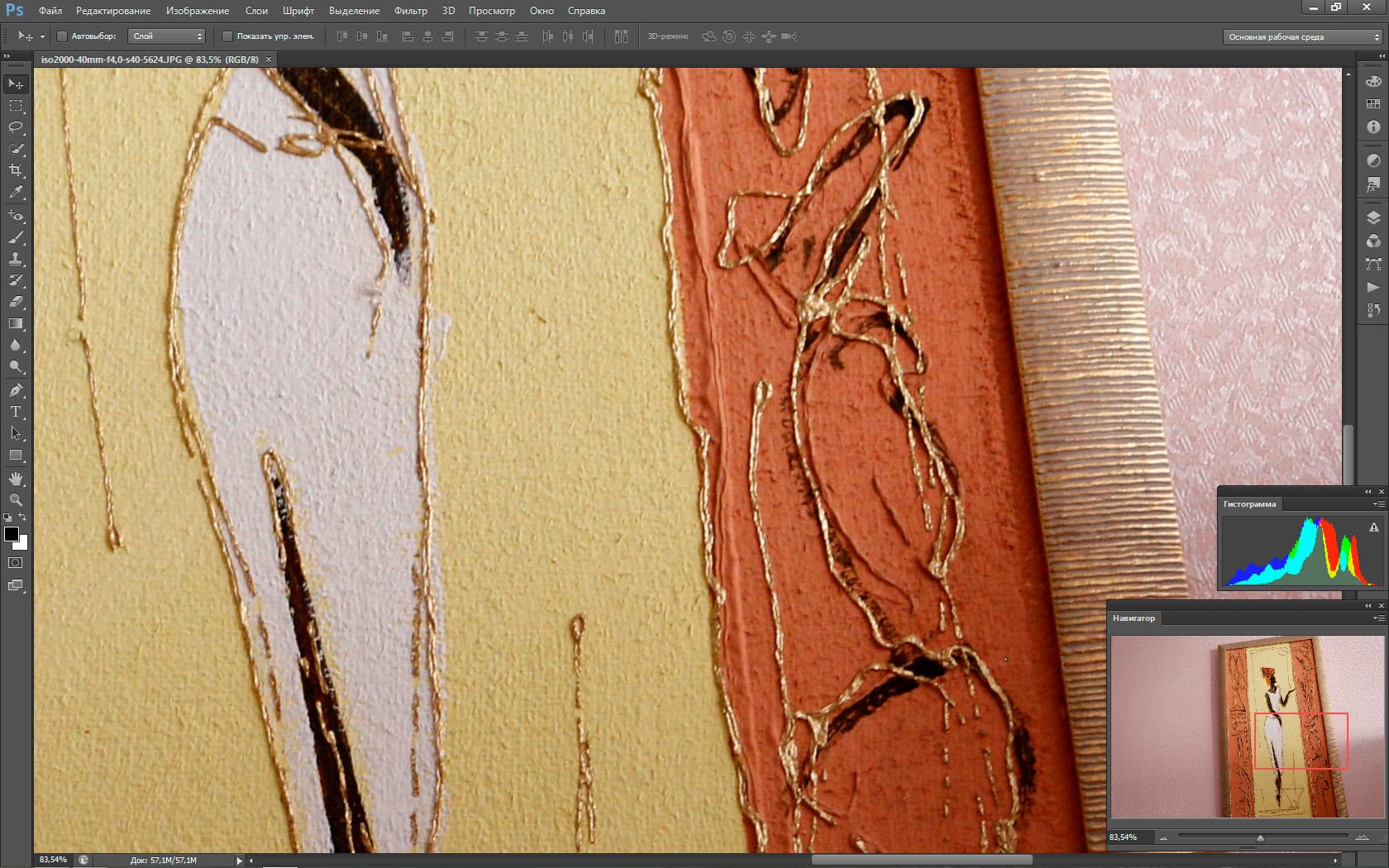Screen dimensions: 1389x868
Task: Collapse the Навигатор panel with double arrows
Action: click(1368, 605)
